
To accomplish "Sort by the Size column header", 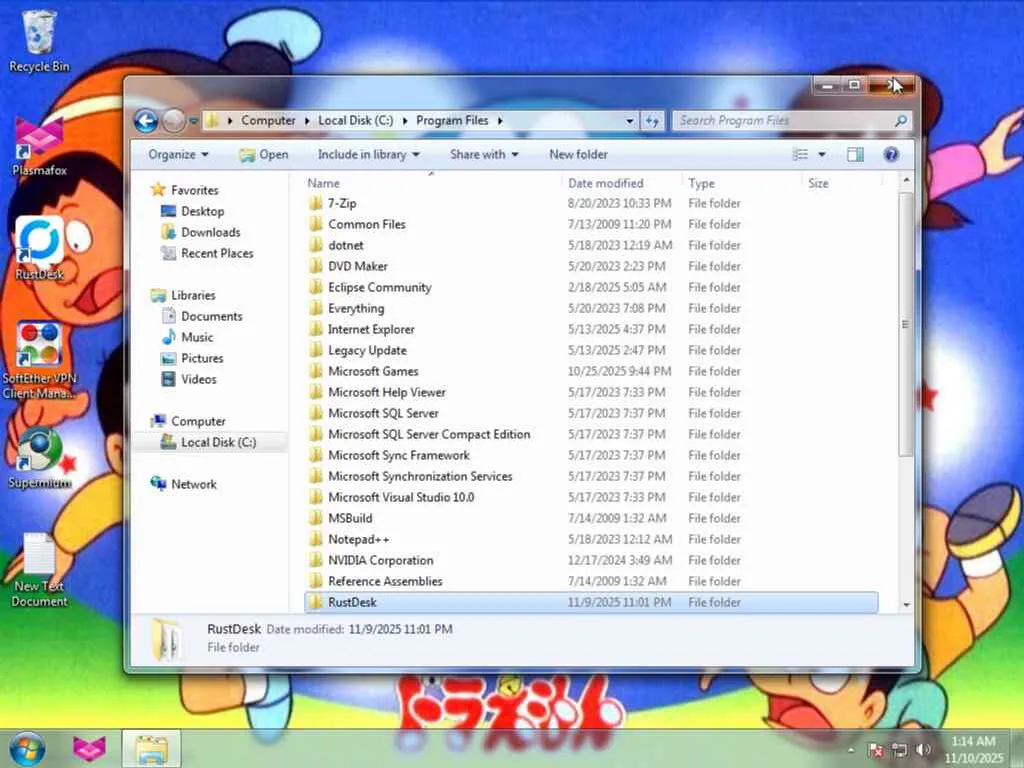I will coord(842,184).
